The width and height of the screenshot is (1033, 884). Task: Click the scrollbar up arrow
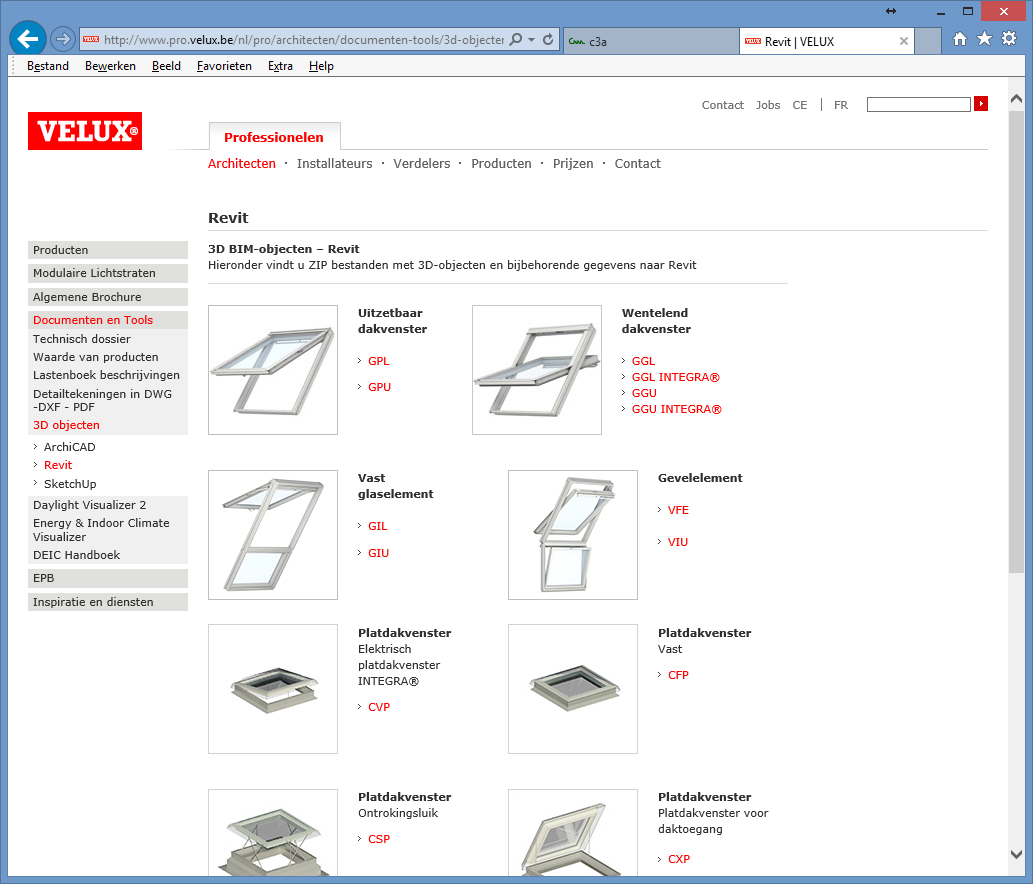pos(1017,99)
